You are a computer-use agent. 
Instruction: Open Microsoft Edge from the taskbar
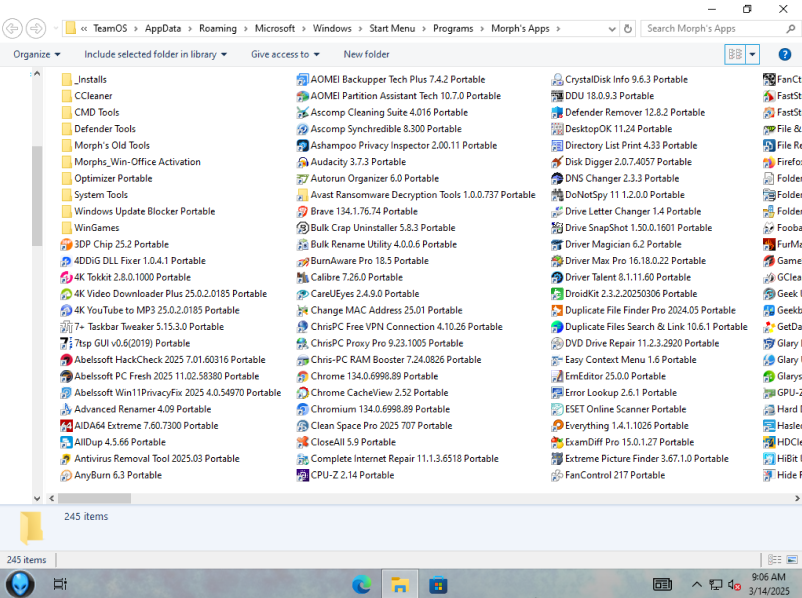tap(362, 584)
